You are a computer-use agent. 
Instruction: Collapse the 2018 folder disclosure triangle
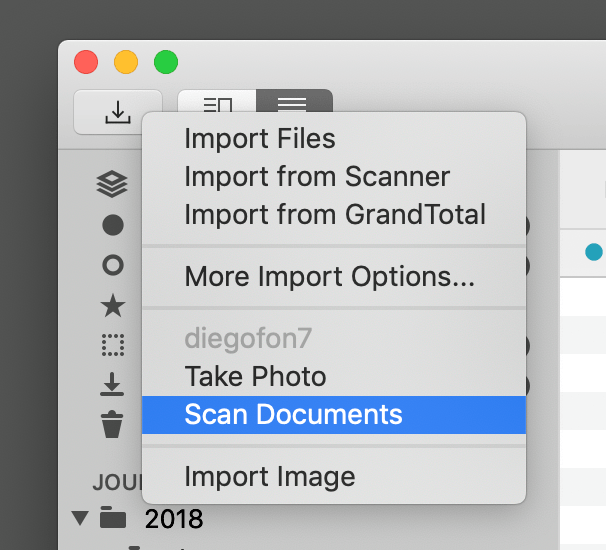pyautogui.click(x=79, y=519)
